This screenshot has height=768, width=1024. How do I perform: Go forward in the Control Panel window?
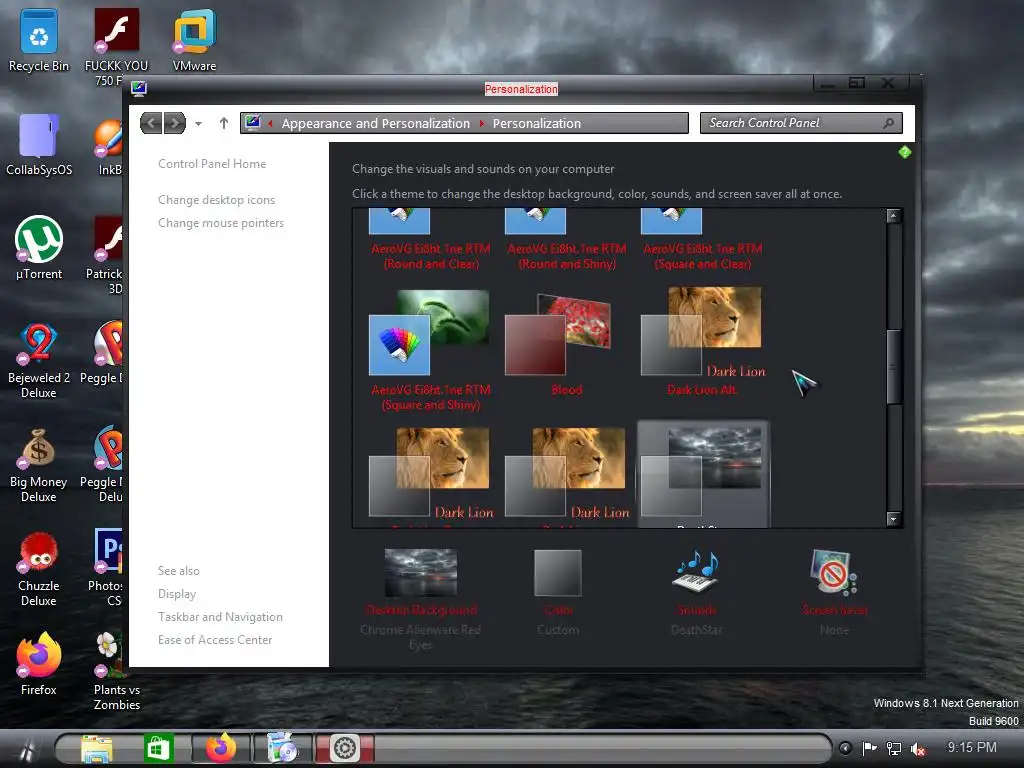pyautogui.click(x=174, y=123)
